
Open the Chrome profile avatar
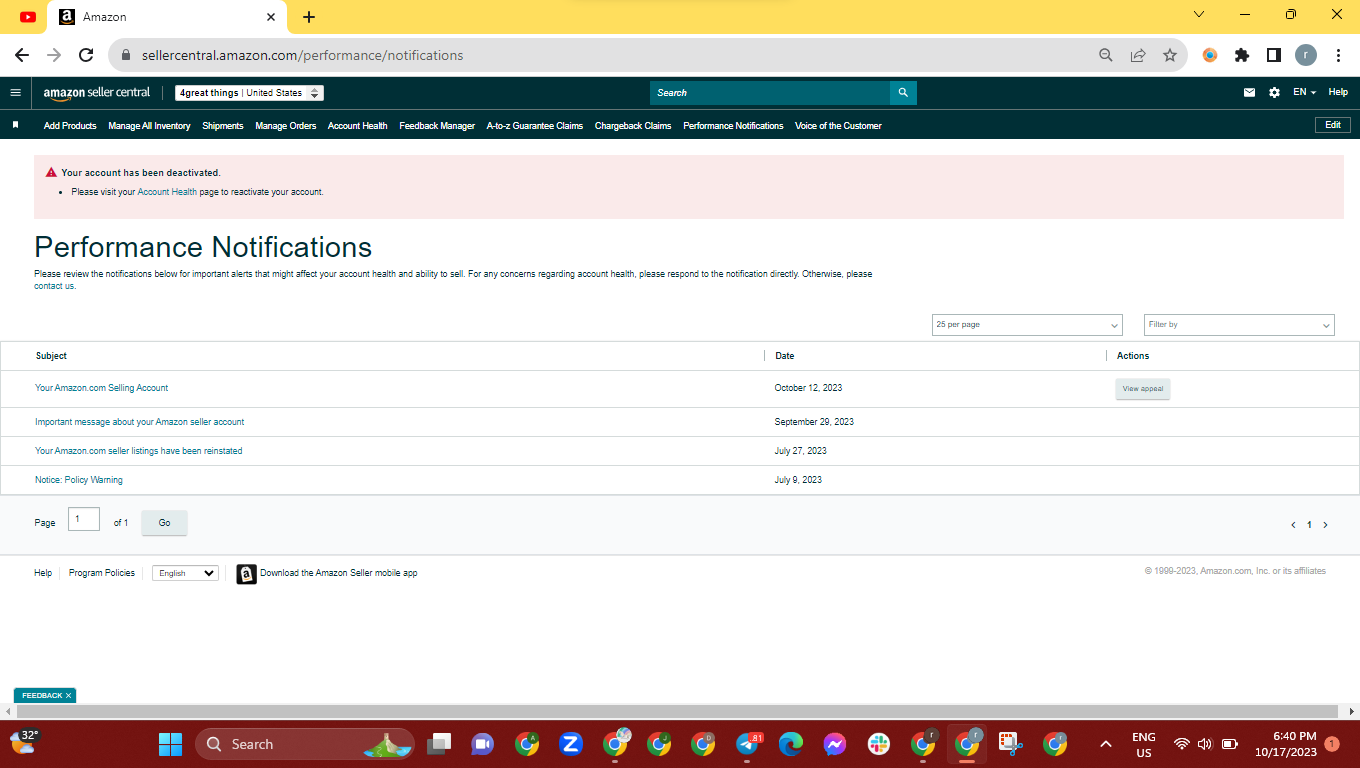[1306, 56]
